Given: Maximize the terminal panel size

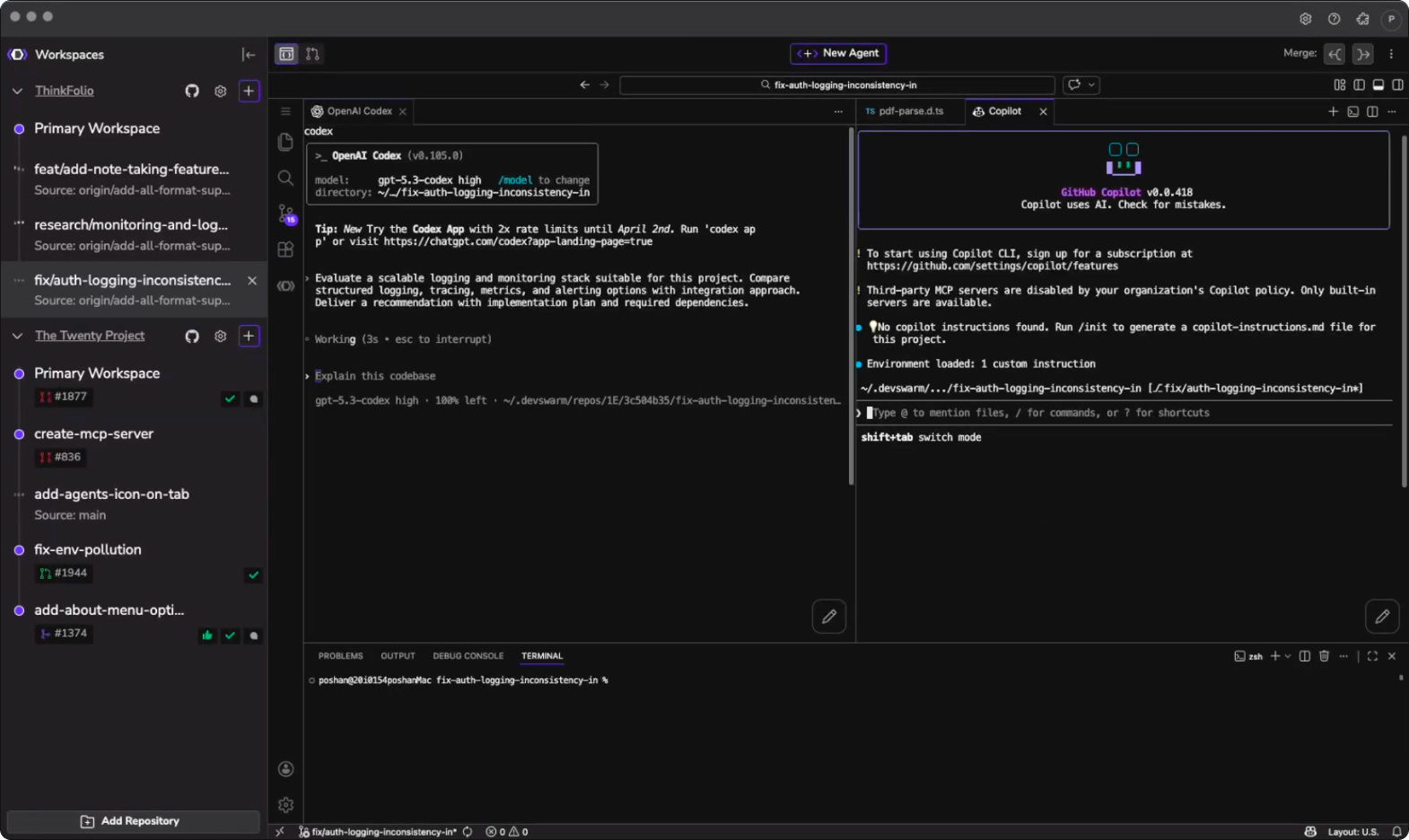Looking at the screenshot, I should 1372,656.
